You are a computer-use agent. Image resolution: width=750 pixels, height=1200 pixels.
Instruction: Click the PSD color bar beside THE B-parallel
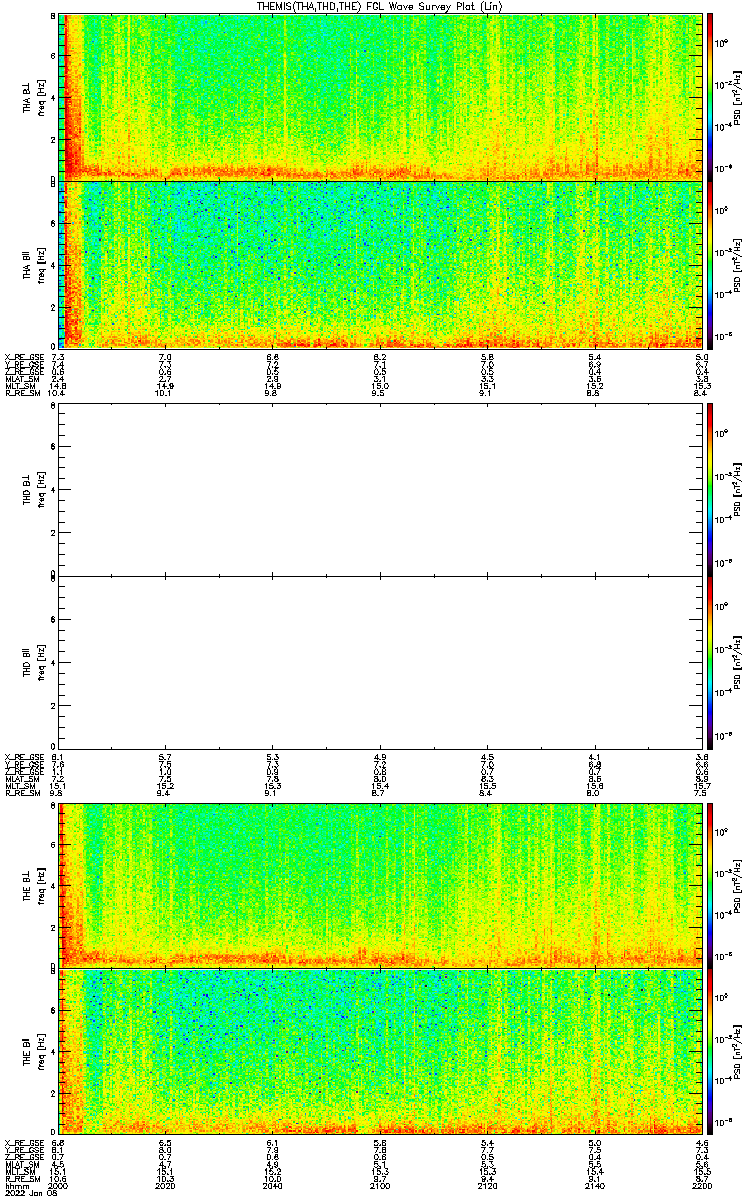[x=710, y=1052]
